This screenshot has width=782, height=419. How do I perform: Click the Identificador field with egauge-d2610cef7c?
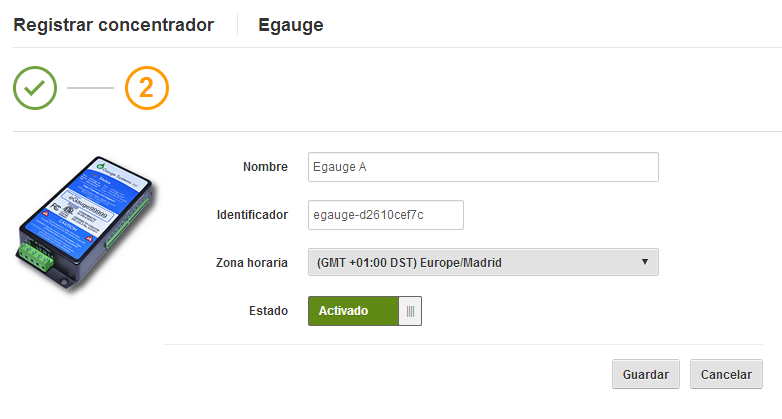click(x=386, y=215)
